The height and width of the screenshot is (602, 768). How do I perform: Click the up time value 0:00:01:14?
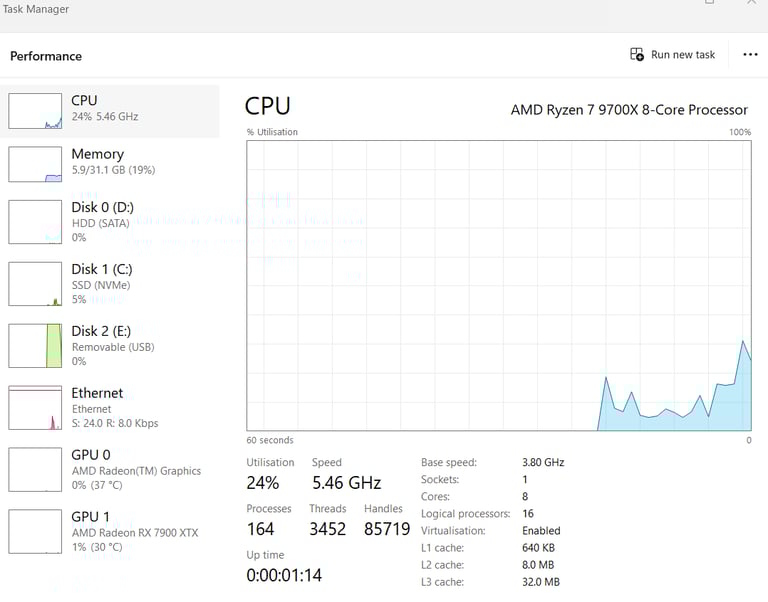point(284,575)
